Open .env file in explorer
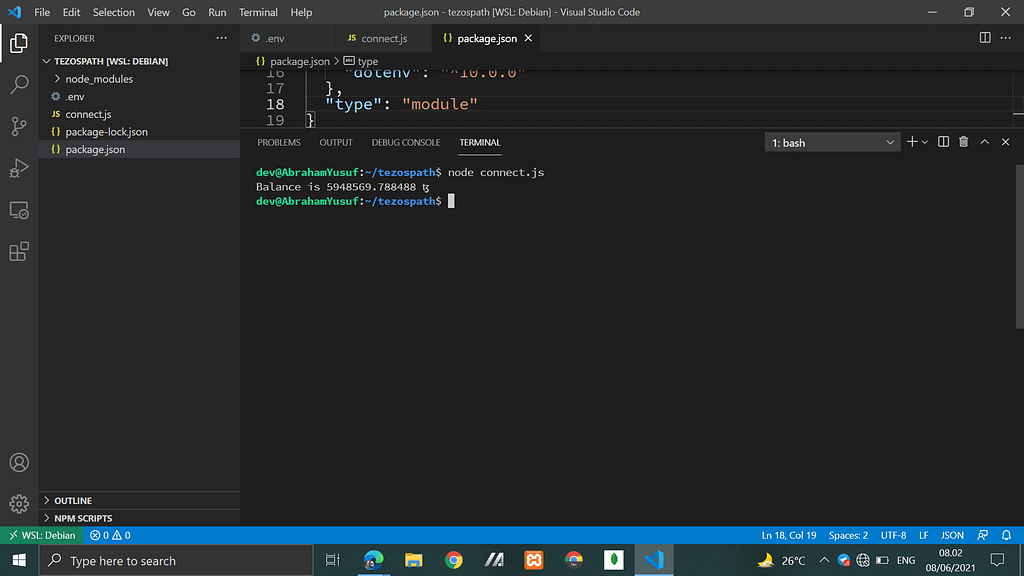Image resolution: width=1024 pixels, height=576 pixels. (139, 97)
